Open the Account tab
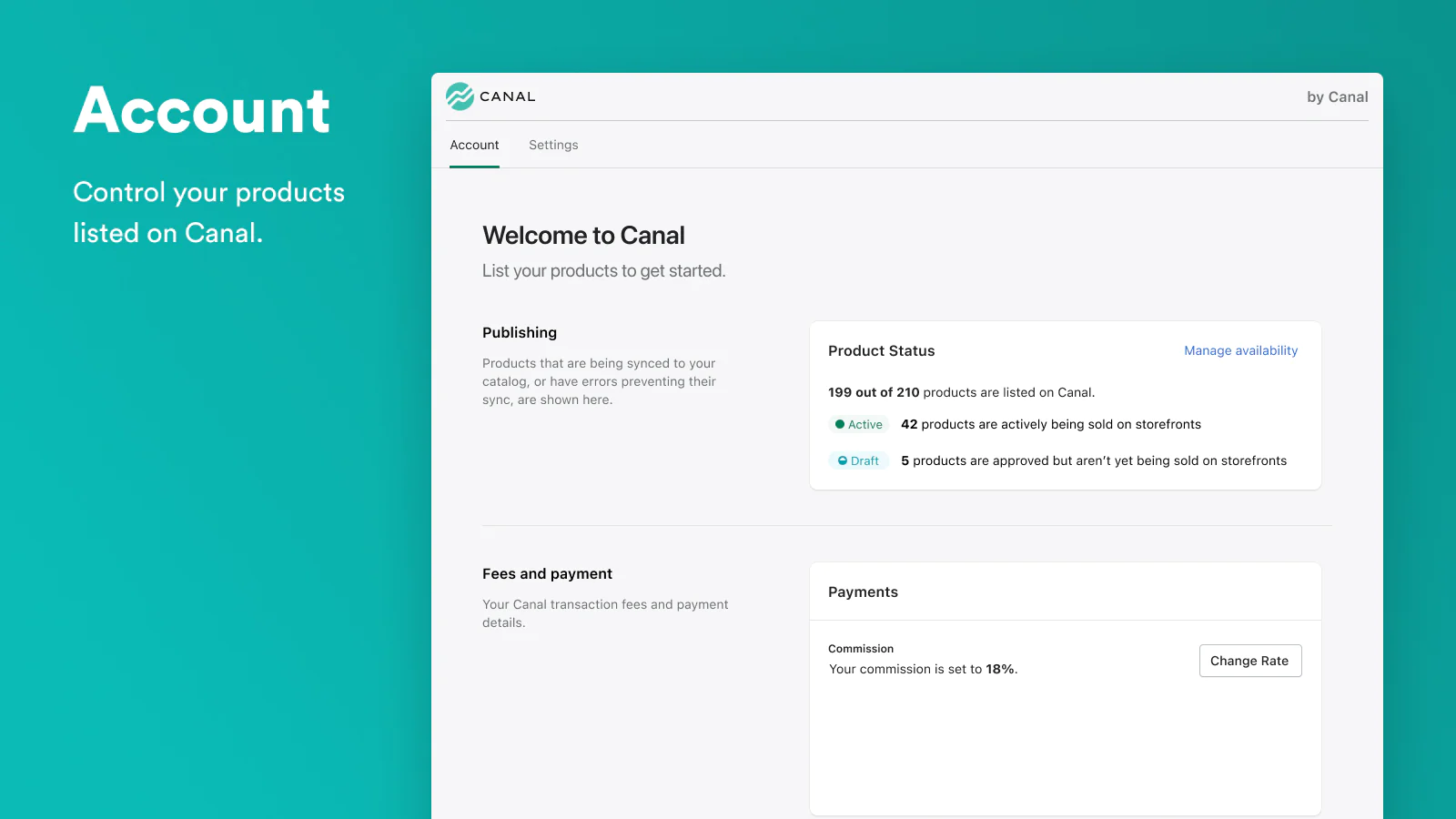1456x819 pixels. (474, 146)
